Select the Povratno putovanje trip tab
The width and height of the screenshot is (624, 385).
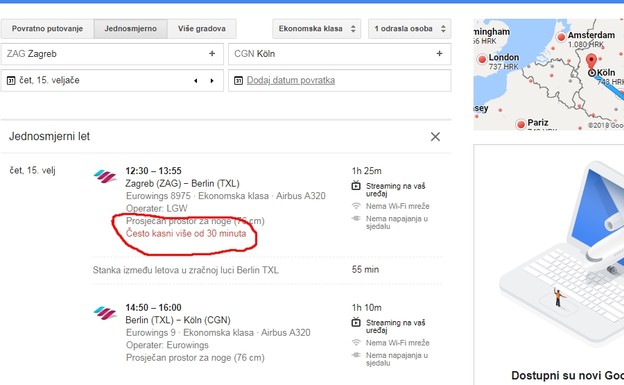click(47, 29)
